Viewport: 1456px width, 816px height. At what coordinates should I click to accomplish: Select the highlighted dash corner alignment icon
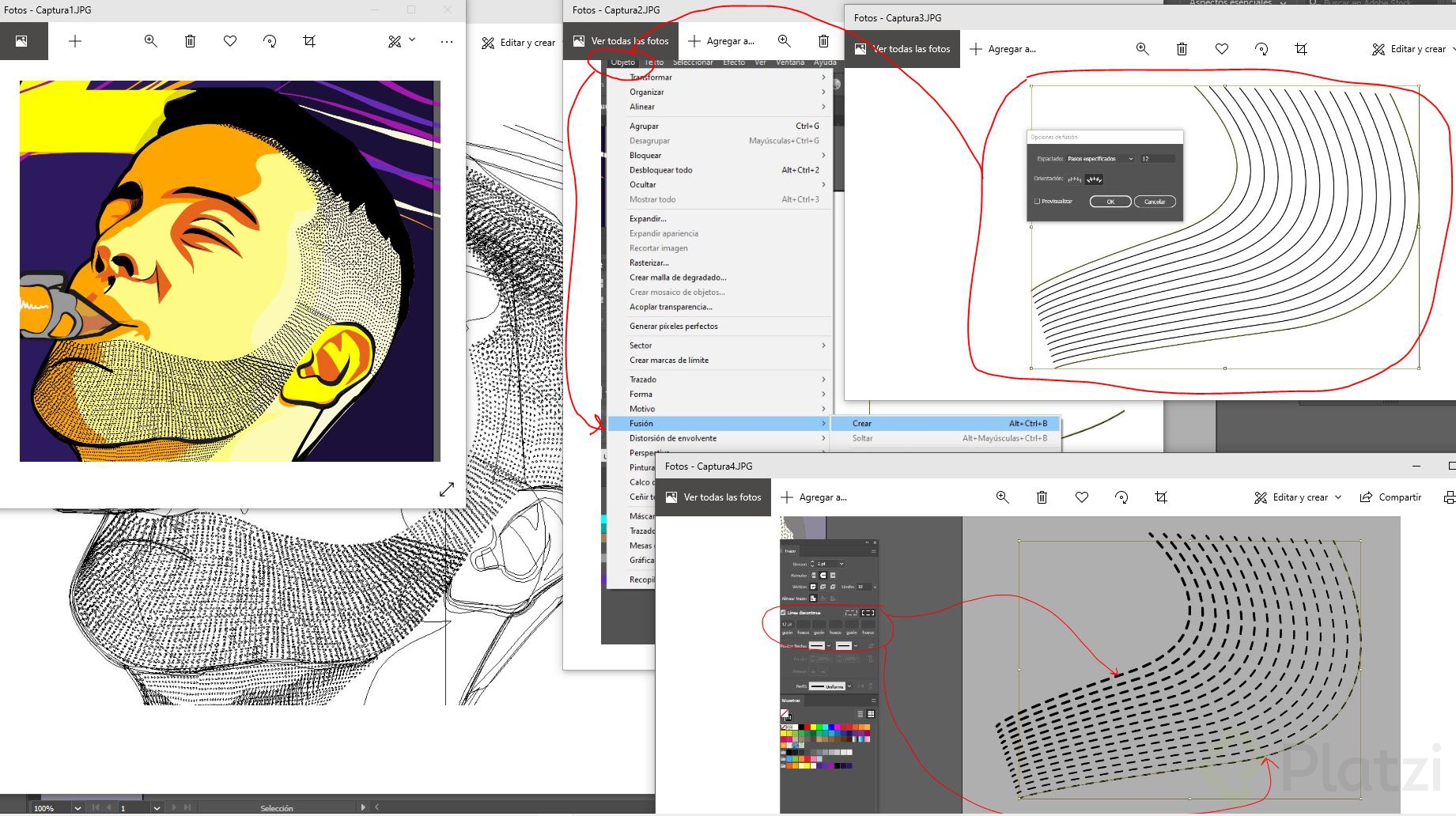point(868,613)
